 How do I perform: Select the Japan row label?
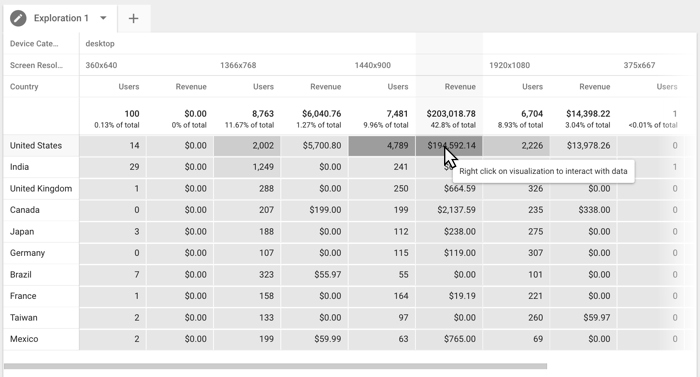click(22, 231)
